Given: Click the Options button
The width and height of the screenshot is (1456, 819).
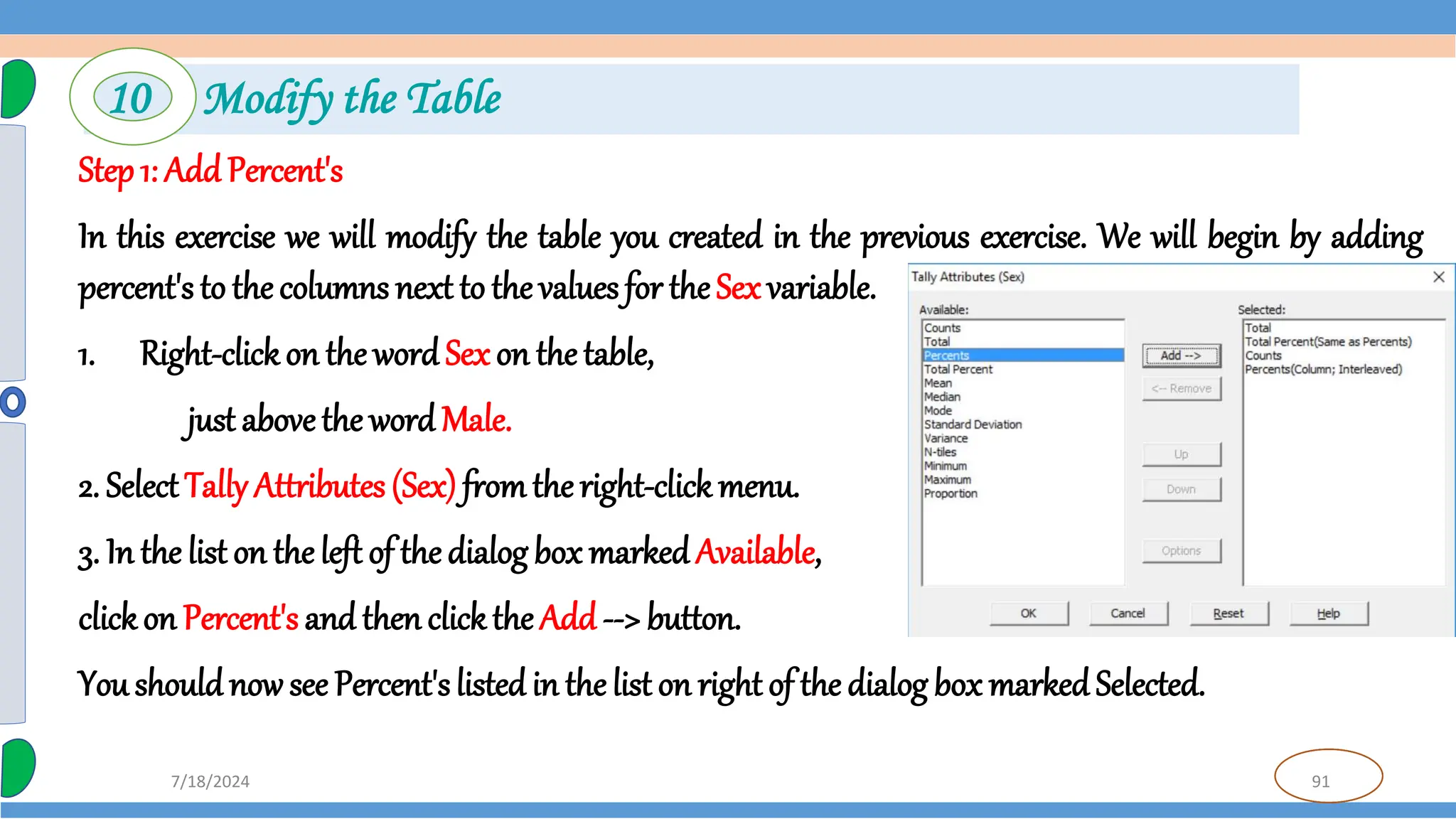Looking at the screenshot, I should coord(1182,551).
